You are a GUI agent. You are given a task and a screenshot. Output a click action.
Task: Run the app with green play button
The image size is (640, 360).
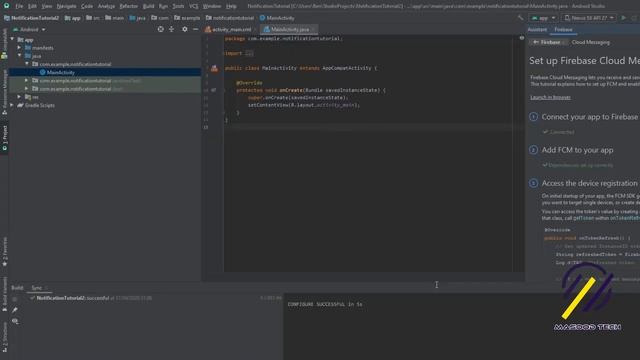pos(623,18)
